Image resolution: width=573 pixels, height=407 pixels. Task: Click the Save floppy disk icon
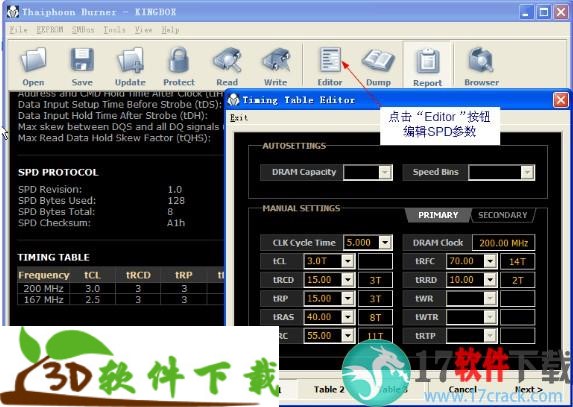(82, 61)
